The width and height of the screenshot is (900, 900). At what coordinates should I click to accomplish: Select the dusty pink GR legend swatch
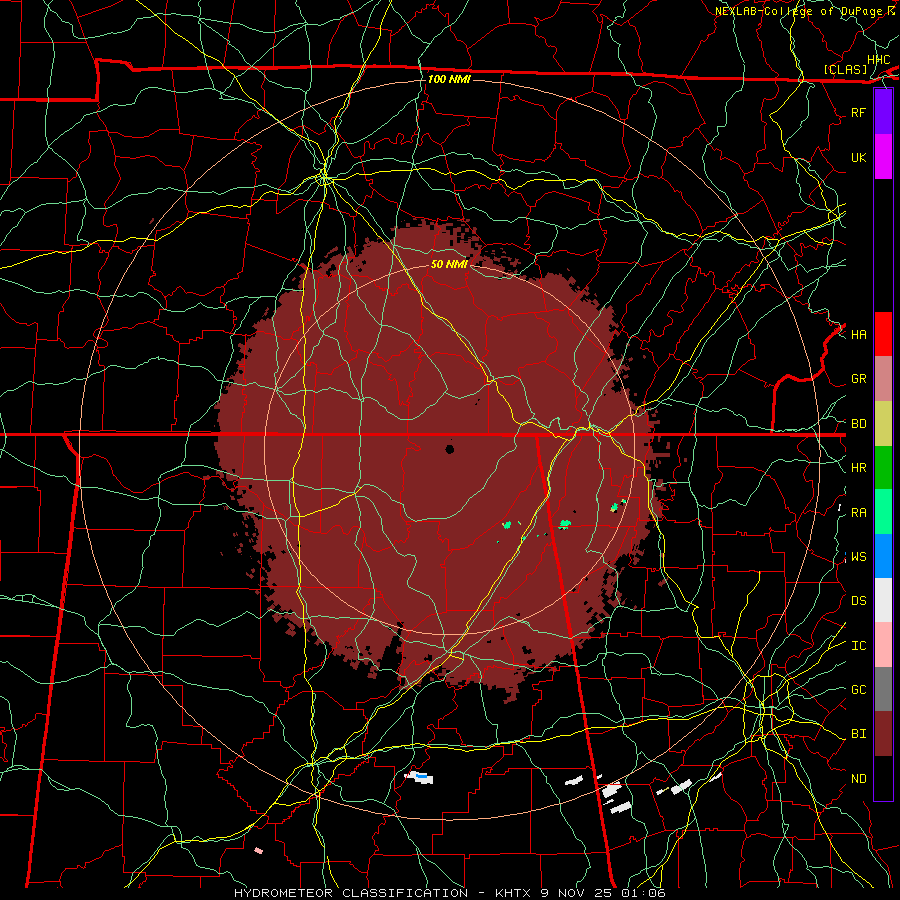883,379
